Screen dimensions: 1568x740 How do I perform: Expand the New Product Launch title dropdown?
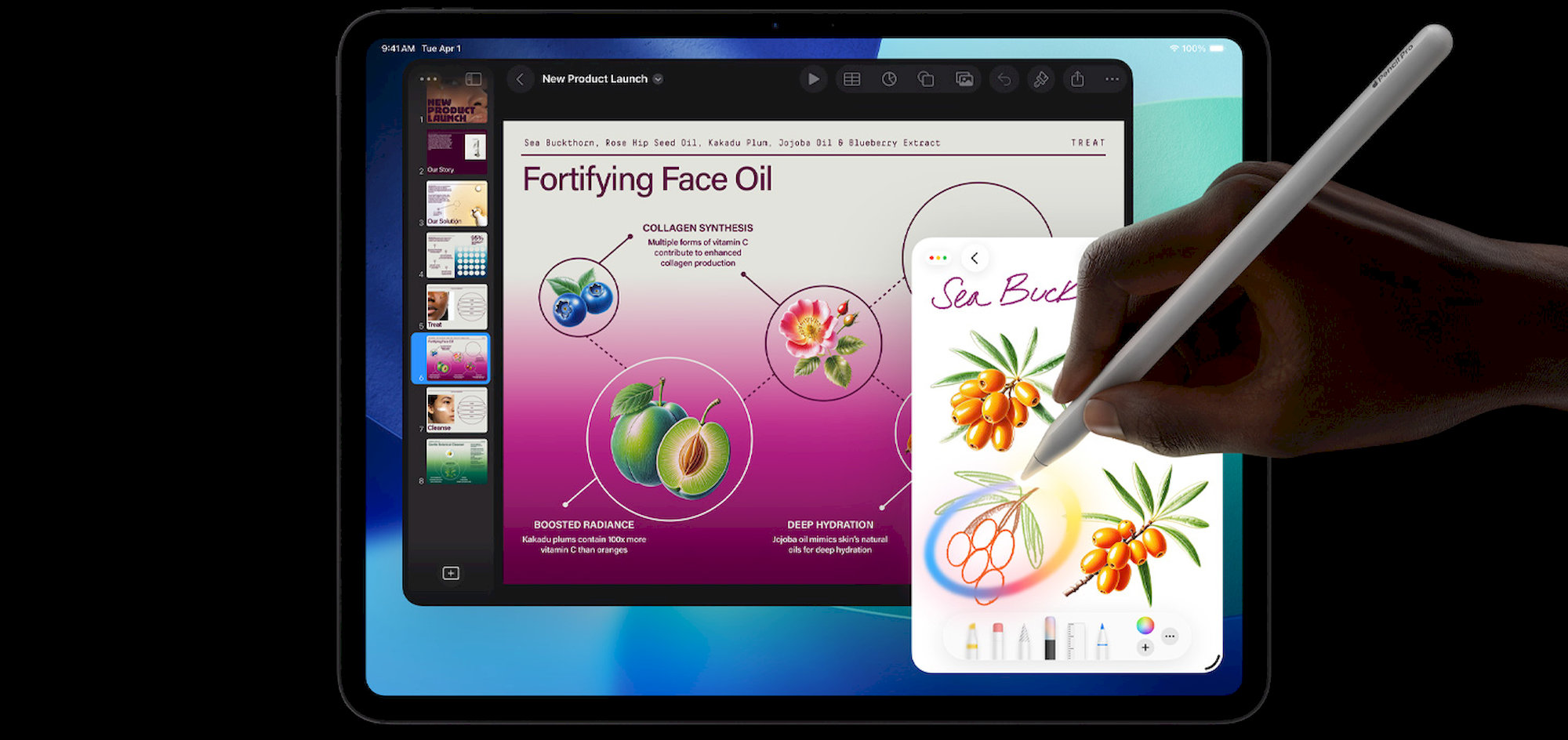pos(658,79)
